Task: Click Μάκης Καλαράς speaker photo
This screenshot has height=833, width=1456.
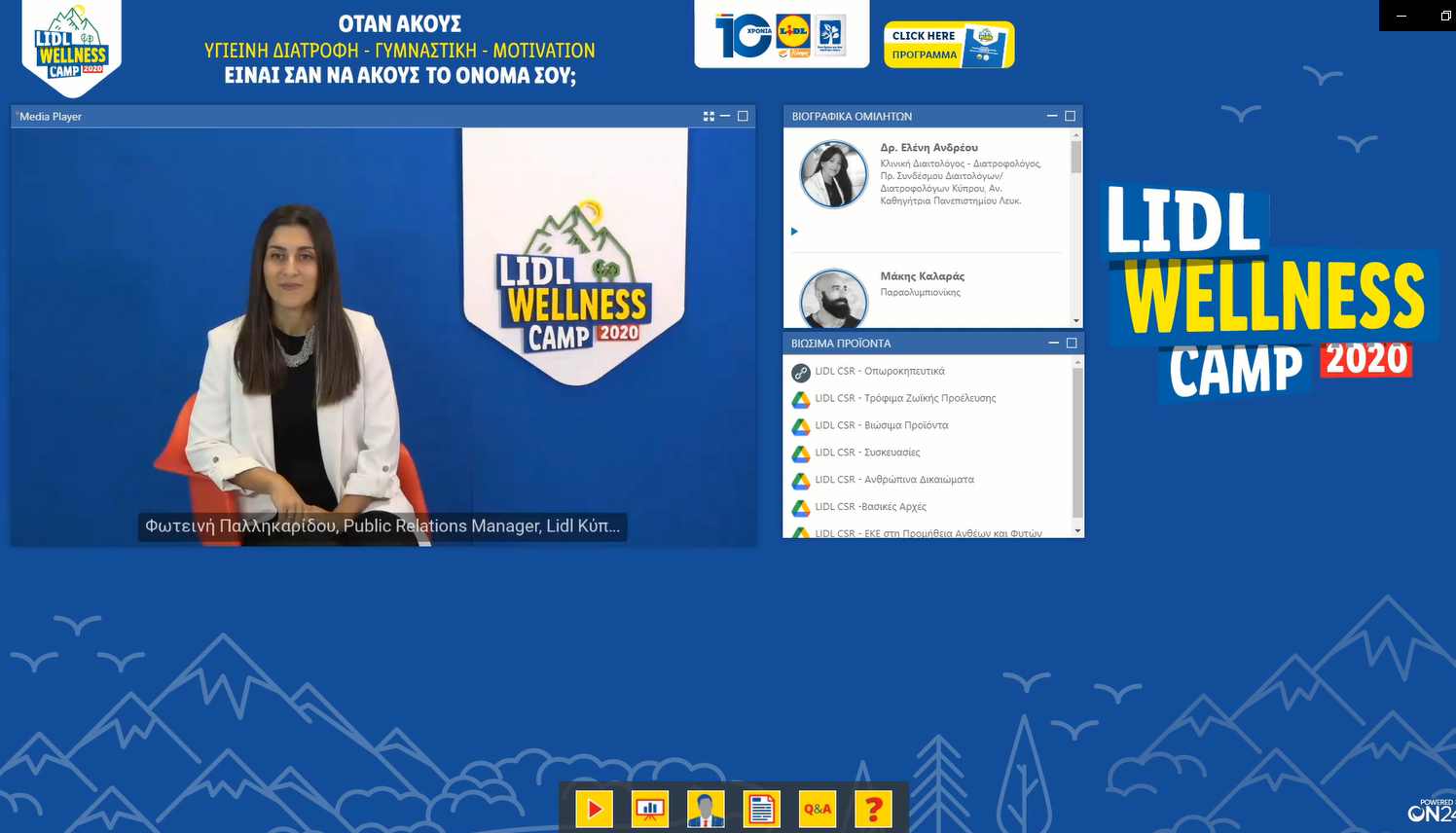Action: (x=833, y=300)
